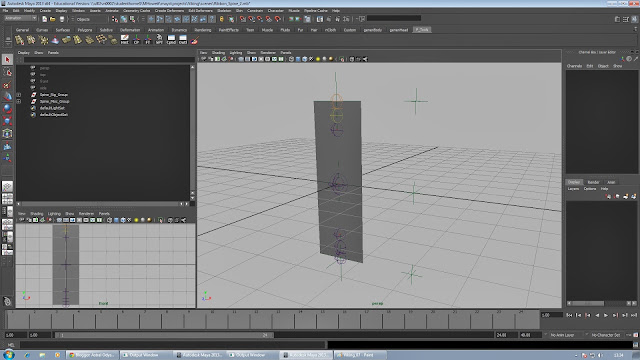The image size is (640, 360).
Task: Expand the Spine_Misc_Group node
Action: (18, 101)
